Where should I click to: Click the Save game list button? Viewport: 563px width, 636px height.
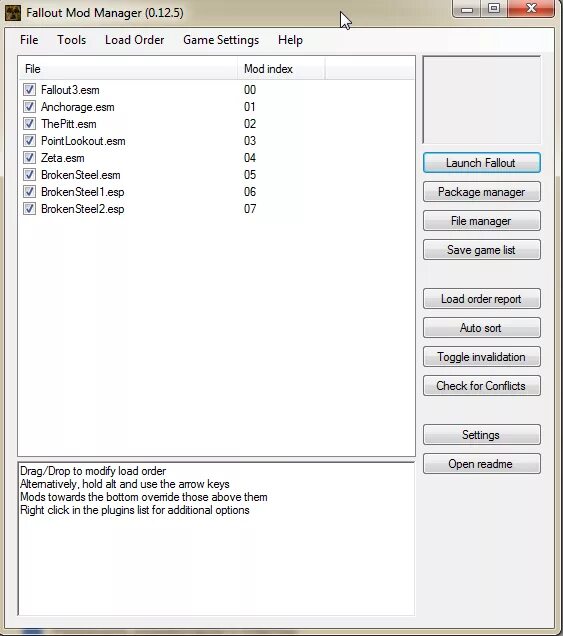coord(481,250)
